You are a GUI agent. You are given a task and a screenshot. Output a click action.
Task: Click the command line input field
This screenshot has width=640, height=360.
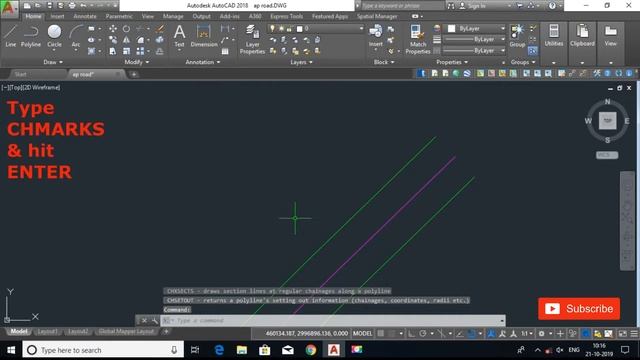[x=333, y=320]
